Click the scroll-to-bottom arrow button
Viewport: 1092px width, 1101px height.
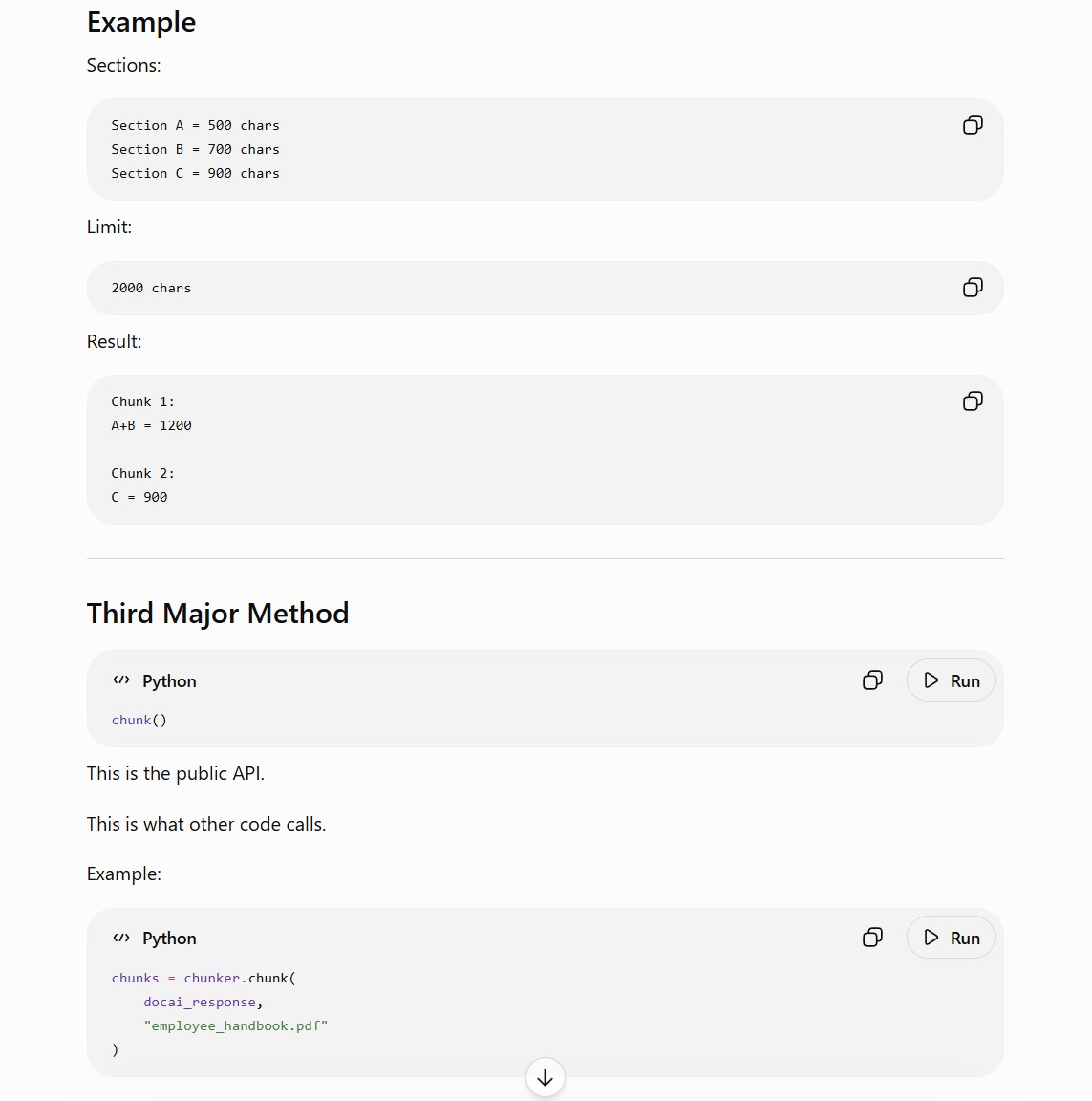pos(546,1077)
